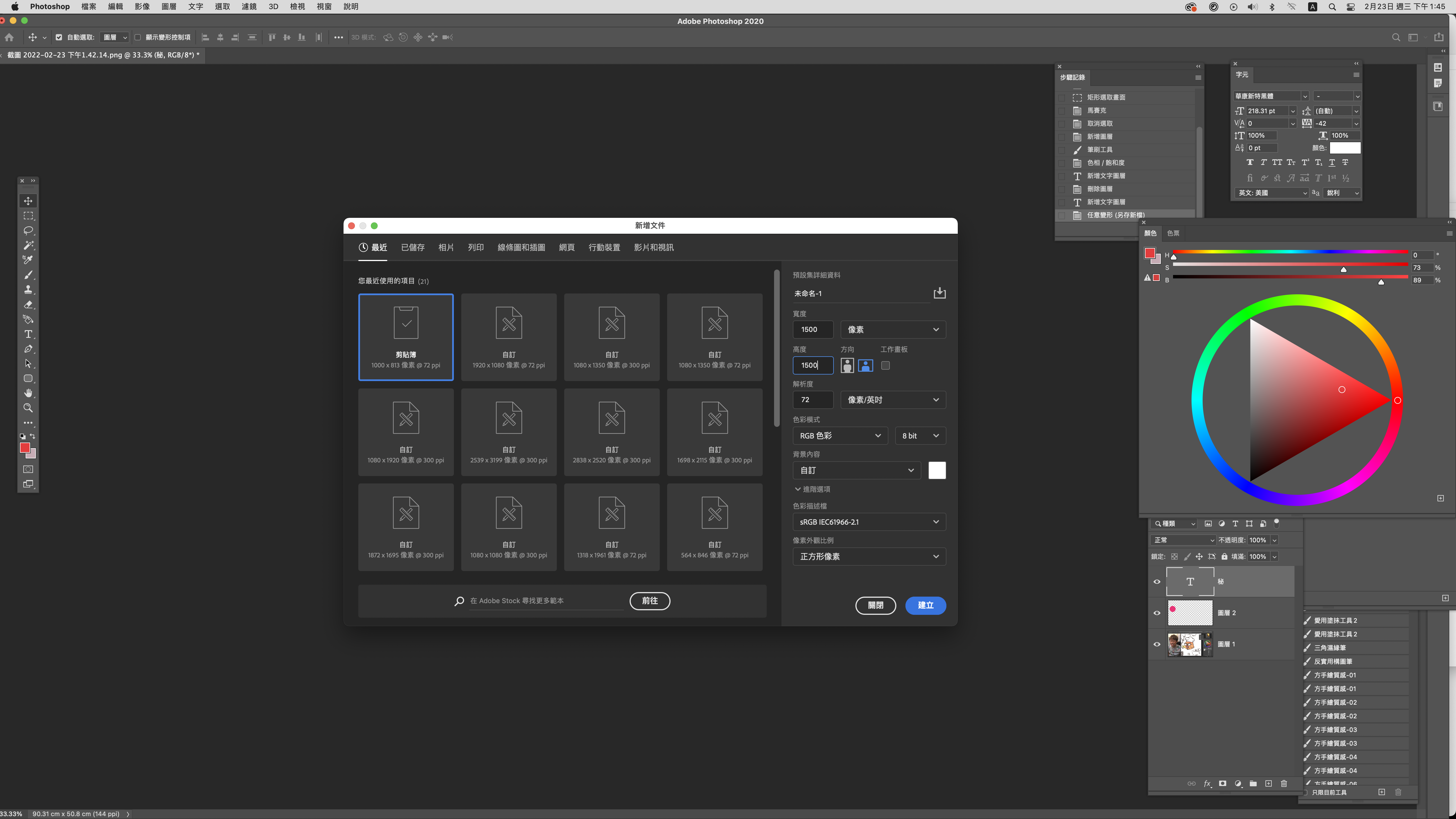
Task: Click the white background color swatch
Action: point(936,470)
